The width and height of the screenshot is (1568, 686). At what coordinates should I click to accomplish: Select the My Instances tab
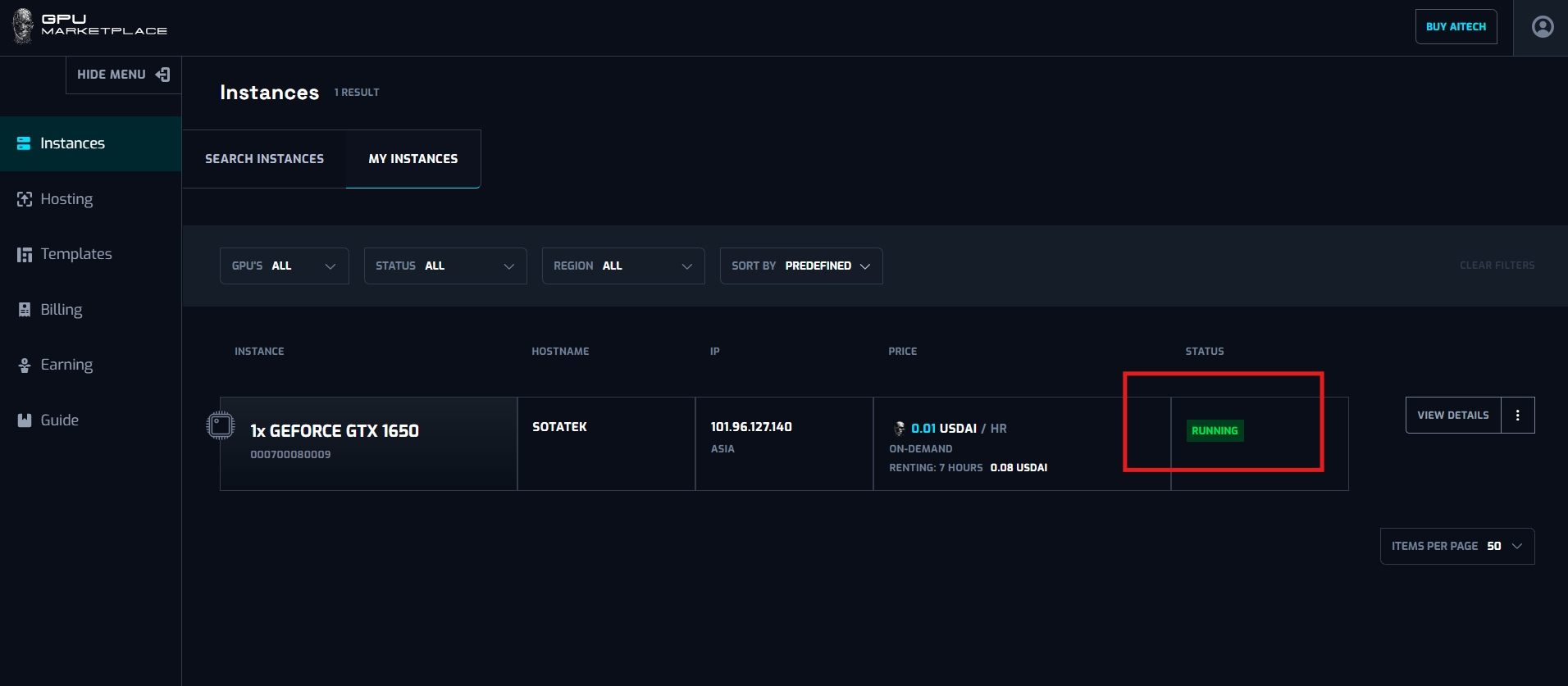tap(413, 159)
